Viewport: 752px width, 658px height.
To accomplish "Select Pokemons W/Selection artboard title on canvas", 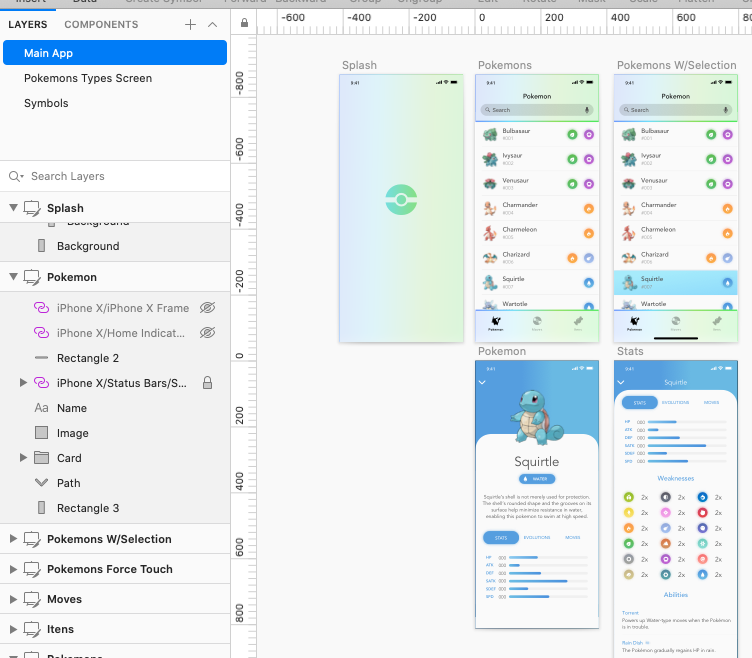I will [x=676, y=65].
